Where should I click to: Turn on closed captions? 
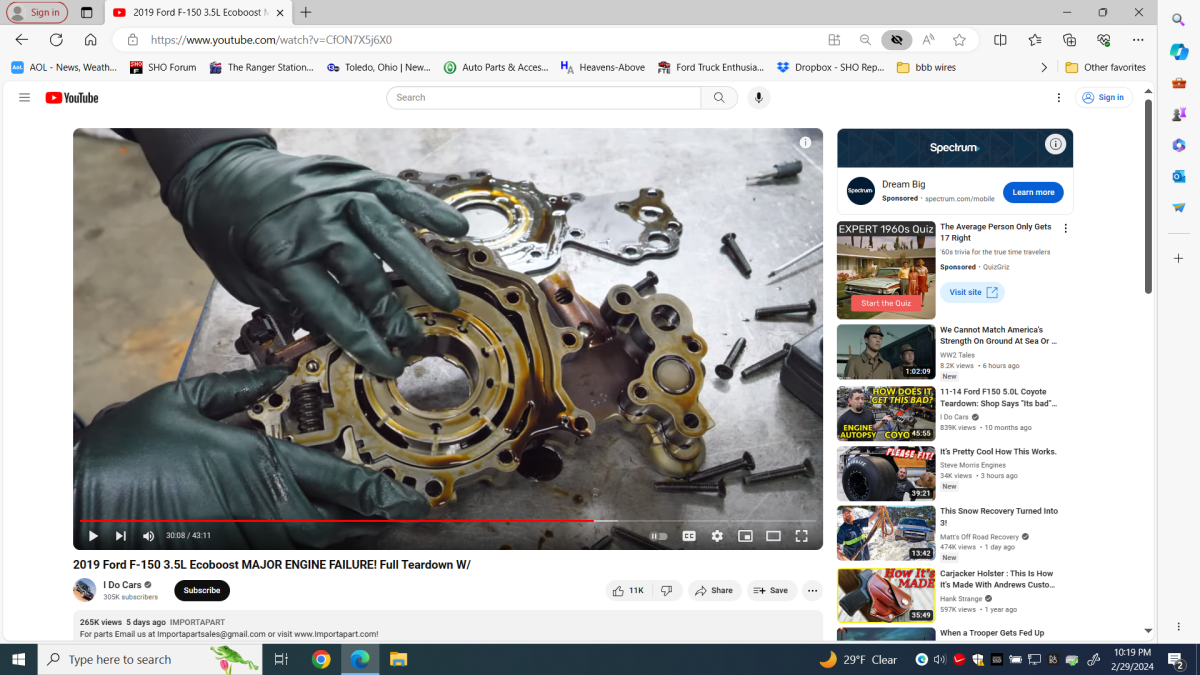coord(689,536)
